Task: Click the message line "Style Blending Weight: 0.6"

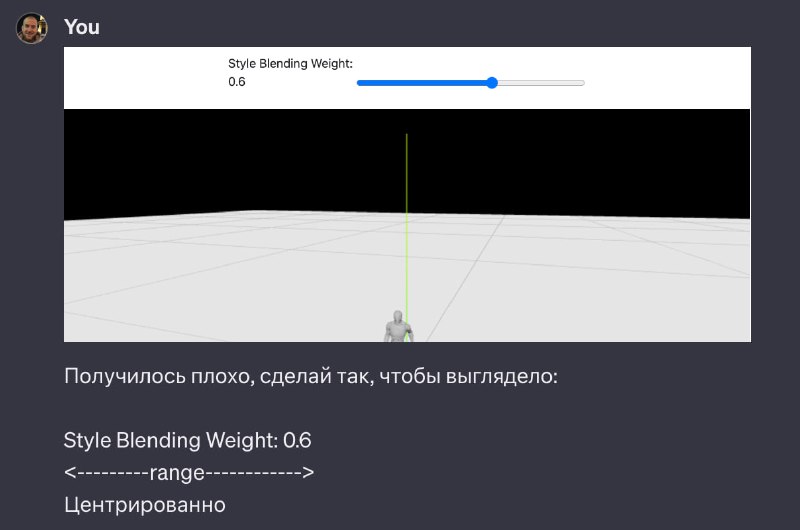Action: [x=188, y=440]
